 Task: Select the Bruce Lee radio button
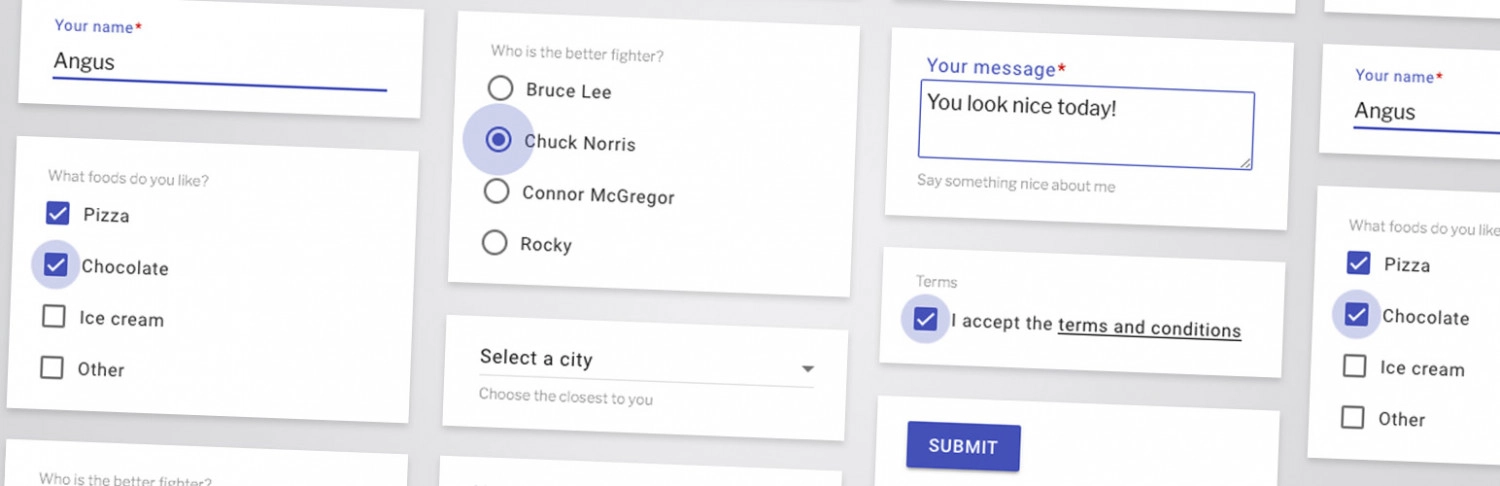coord(500,88)
